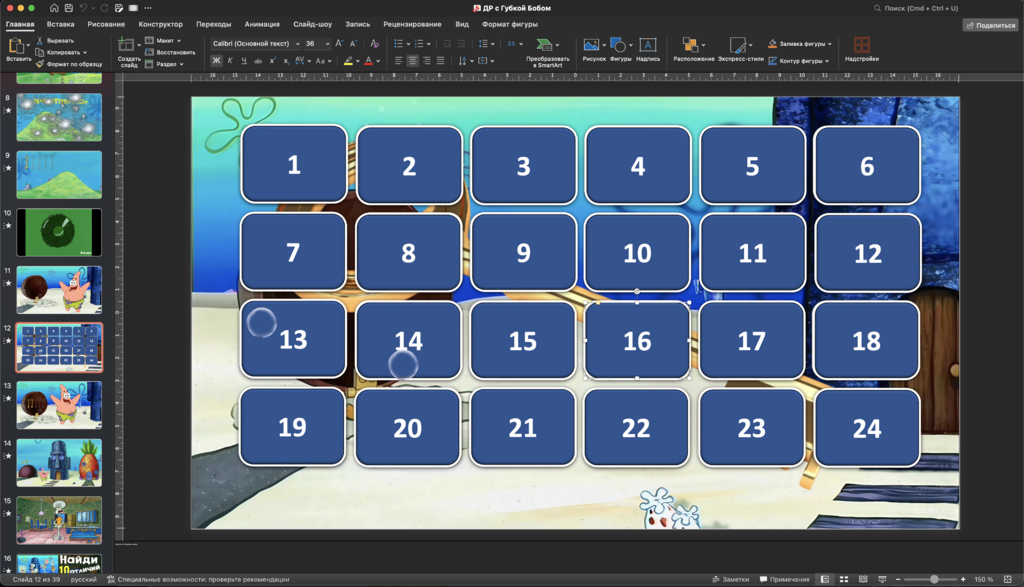Center the text horizontally
Image resolution: width=1024 pixels, height=587 pixels.
click(x=412, y=61)
